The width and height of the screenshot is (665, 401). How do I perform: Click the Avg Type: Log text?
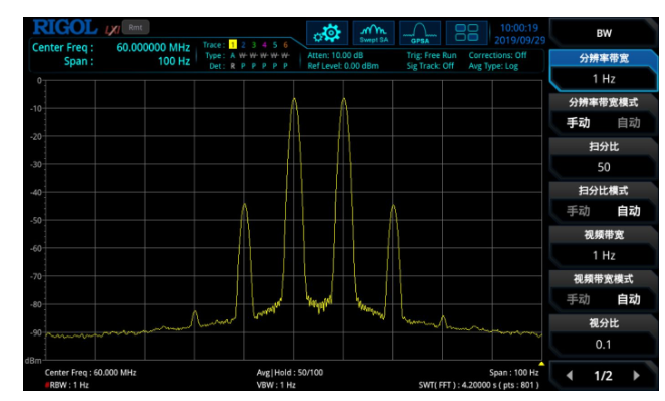point(493,66)
